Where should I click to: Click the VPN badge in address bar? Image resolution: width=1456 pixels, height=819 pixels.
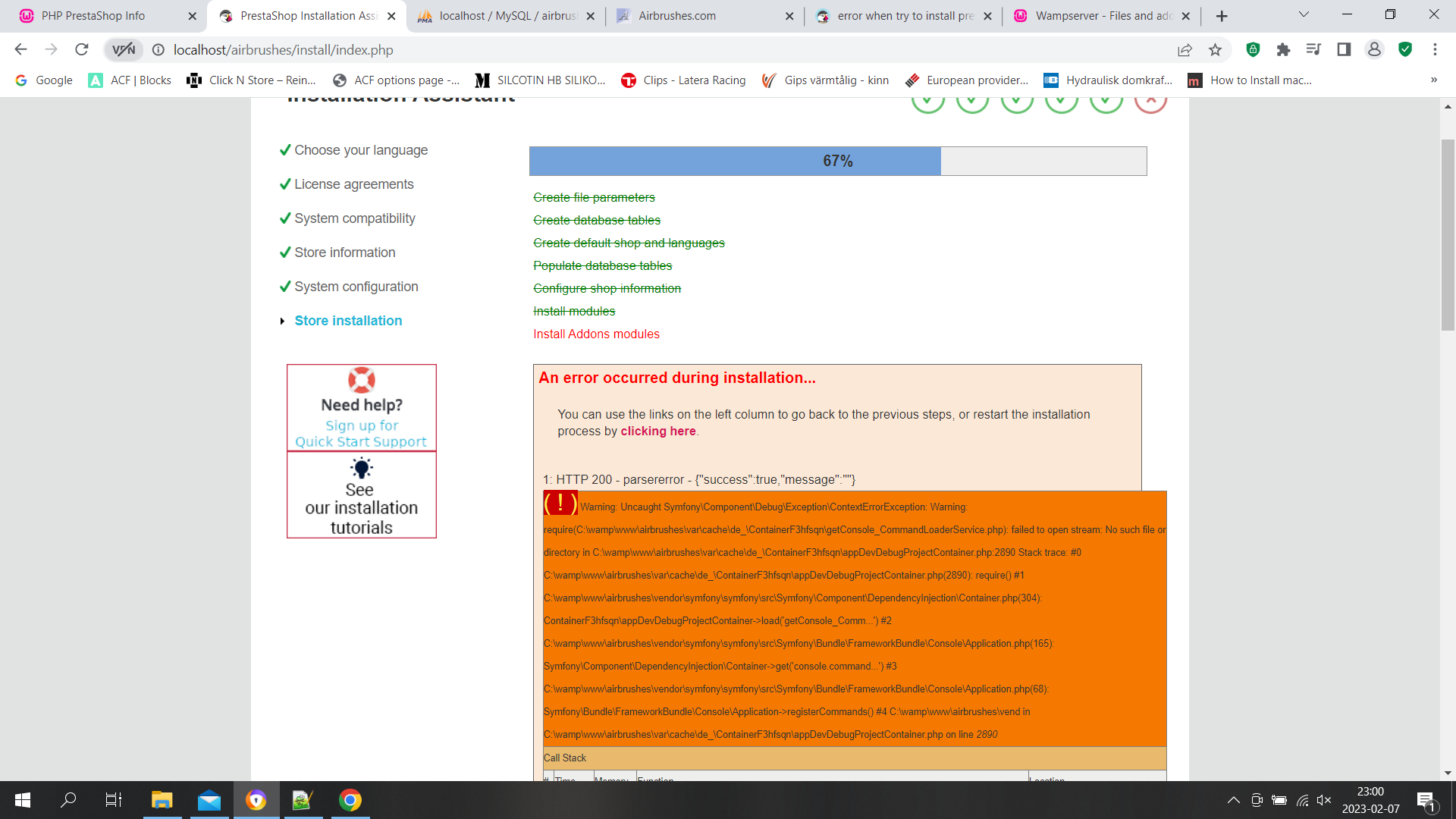pos(124,49)
